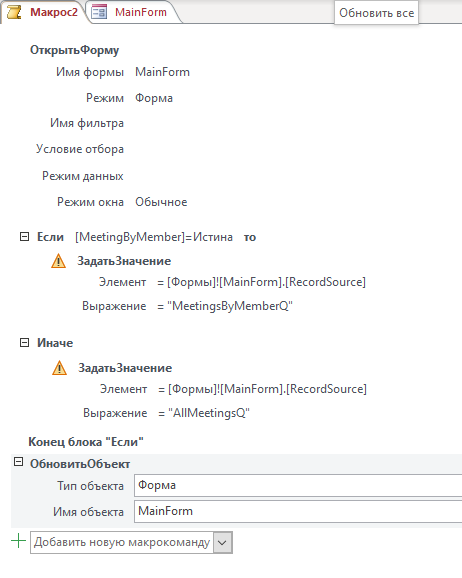This screenshot has height=578, width=462.
Task: Open the Добавить новую макрокоманду dropdown arrow
Action: (223, 542)
